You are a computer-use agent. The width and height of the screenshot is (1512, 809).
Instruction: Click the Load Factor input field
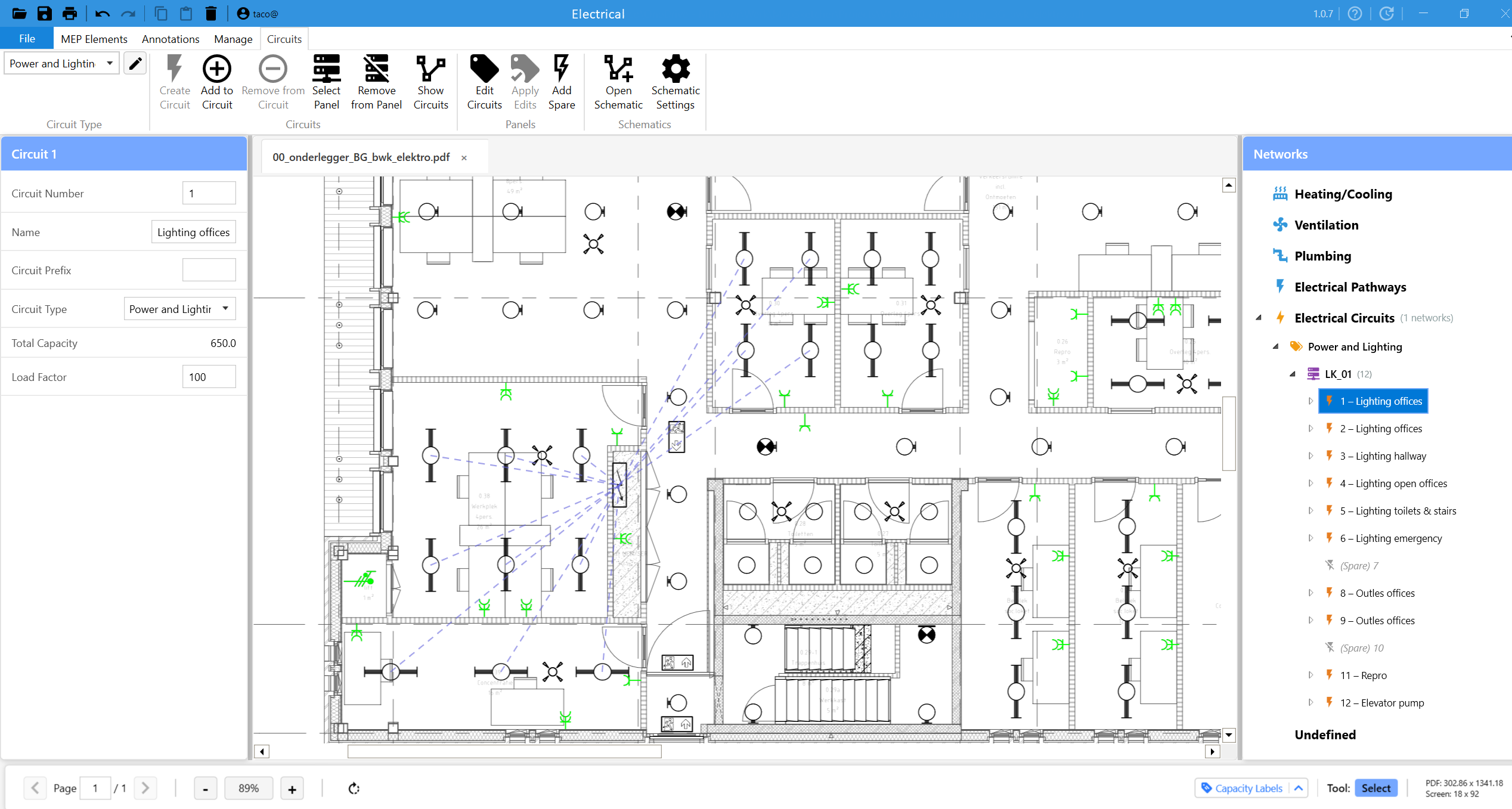(209, 377)
